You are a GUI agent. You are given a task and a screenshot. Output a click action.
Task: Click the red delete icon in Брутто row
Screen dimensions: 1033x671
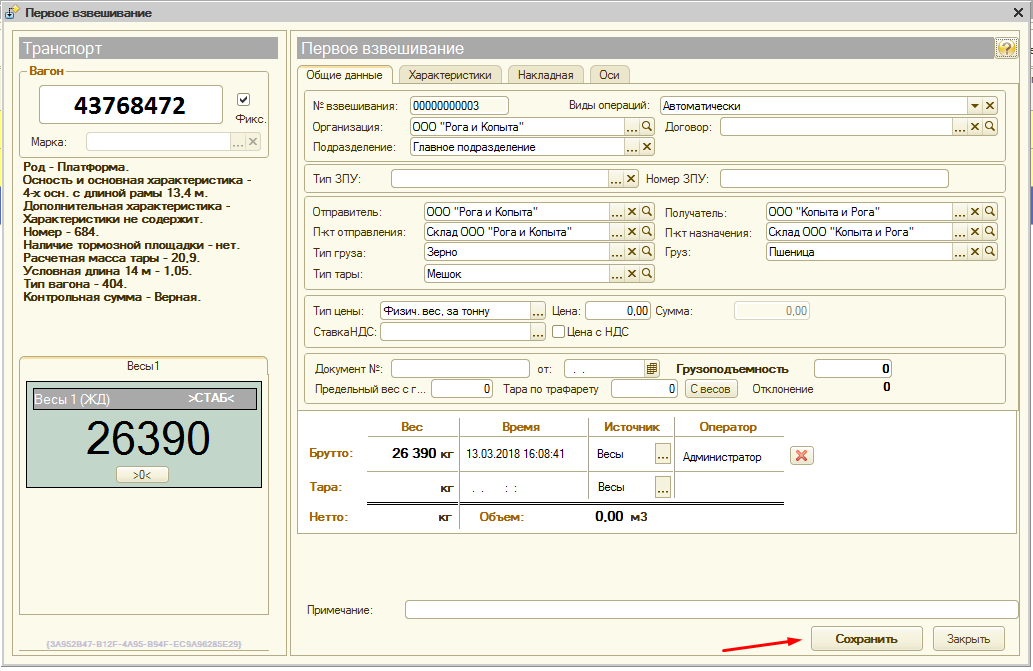pyautogui.click(x=801, y=456)
